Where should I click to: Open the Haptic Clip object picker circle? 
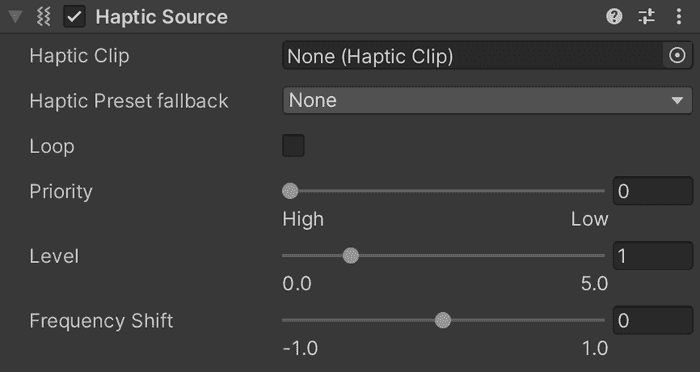point(677,56)
